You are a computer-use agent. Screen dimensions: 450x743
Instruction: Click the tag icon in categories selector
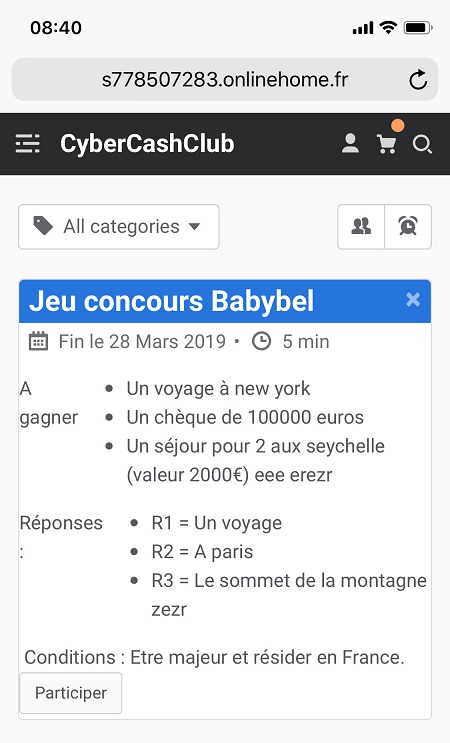43,226
